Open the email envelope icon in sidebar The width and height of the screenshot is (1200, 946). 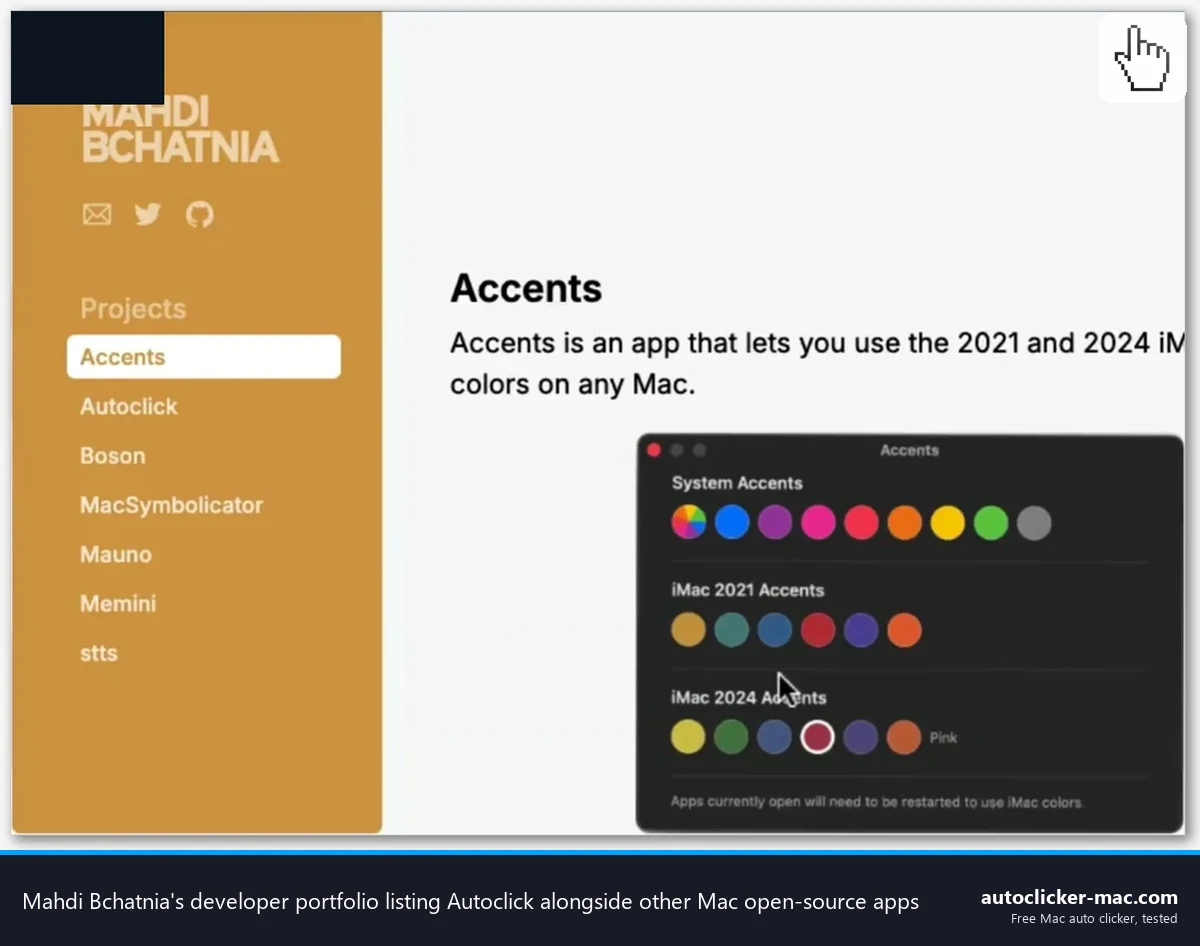97,214
